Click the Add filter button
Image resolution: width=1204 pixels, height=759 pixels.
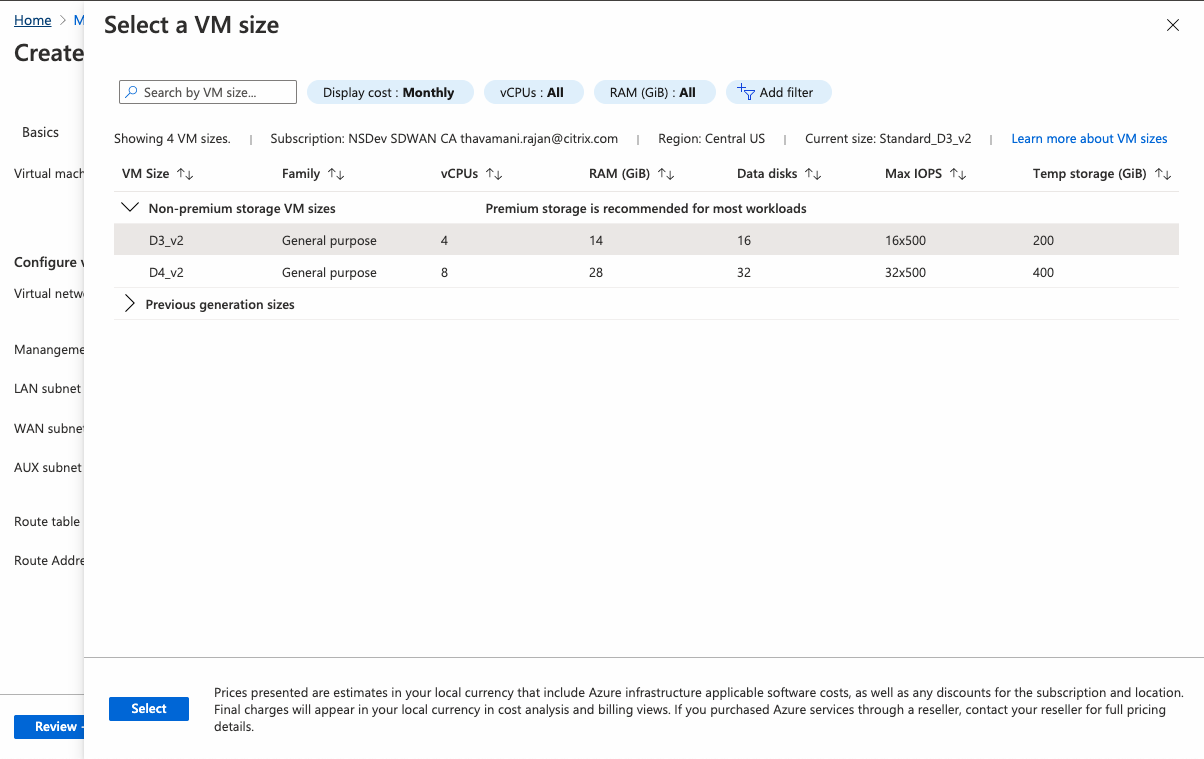pos(779,92)
